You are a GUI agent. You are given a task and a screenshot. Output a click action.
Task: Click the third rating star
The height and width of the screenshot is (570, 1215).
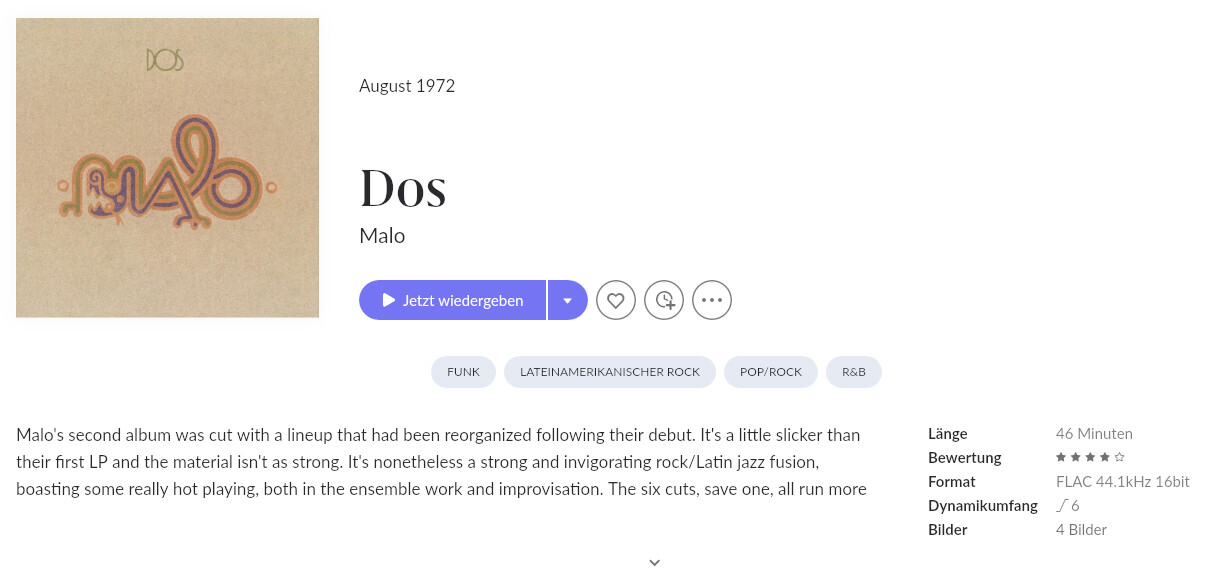pos(1090,458)
